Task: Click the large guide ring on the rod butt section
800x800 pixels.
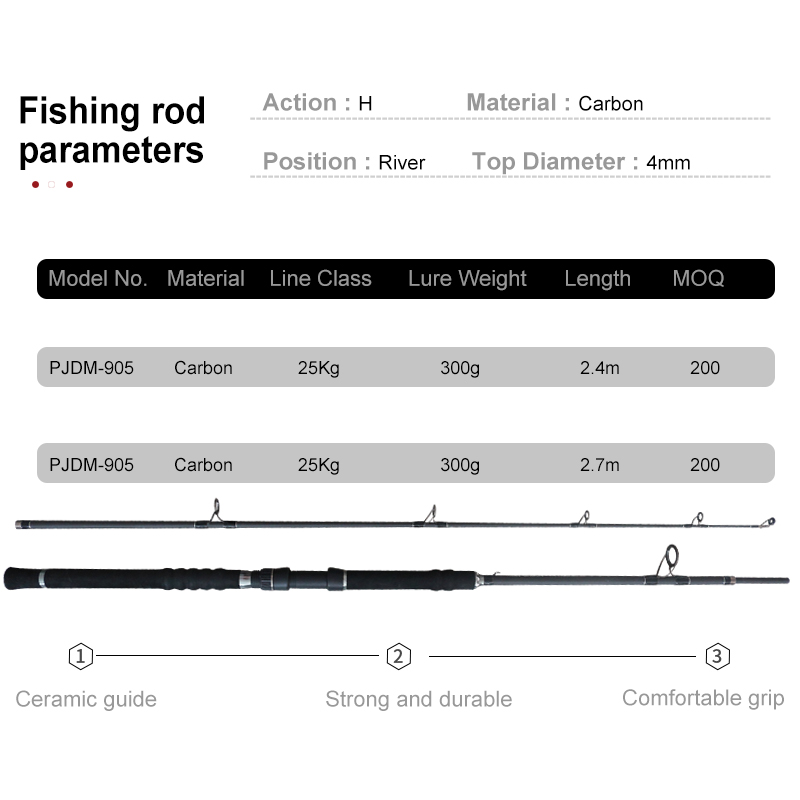Action: point(668,560)
